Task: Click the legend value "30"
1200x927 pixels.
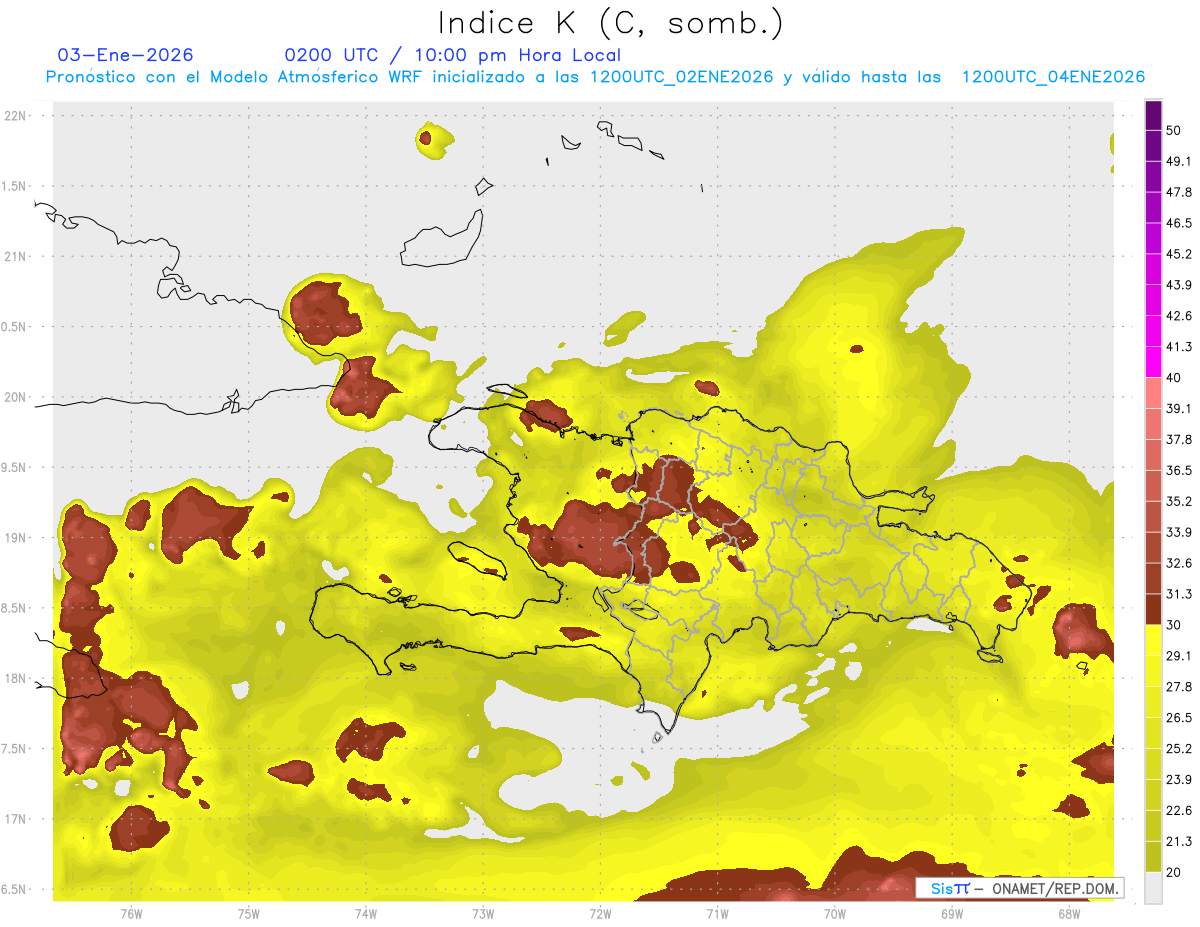Action: coord(1175,625)
